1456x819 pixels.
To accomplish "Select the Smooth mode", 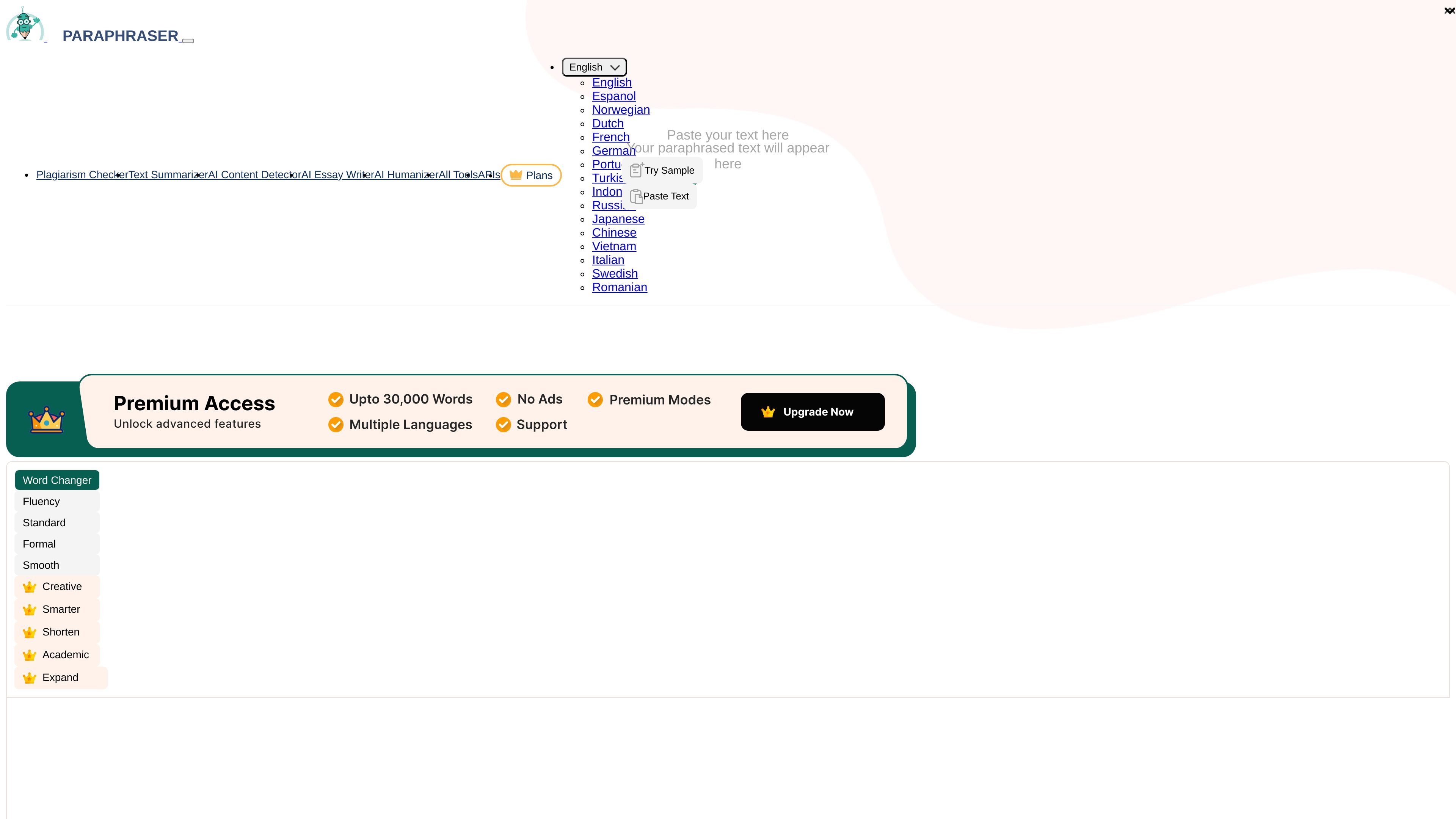I will click(x=57, y=565).
